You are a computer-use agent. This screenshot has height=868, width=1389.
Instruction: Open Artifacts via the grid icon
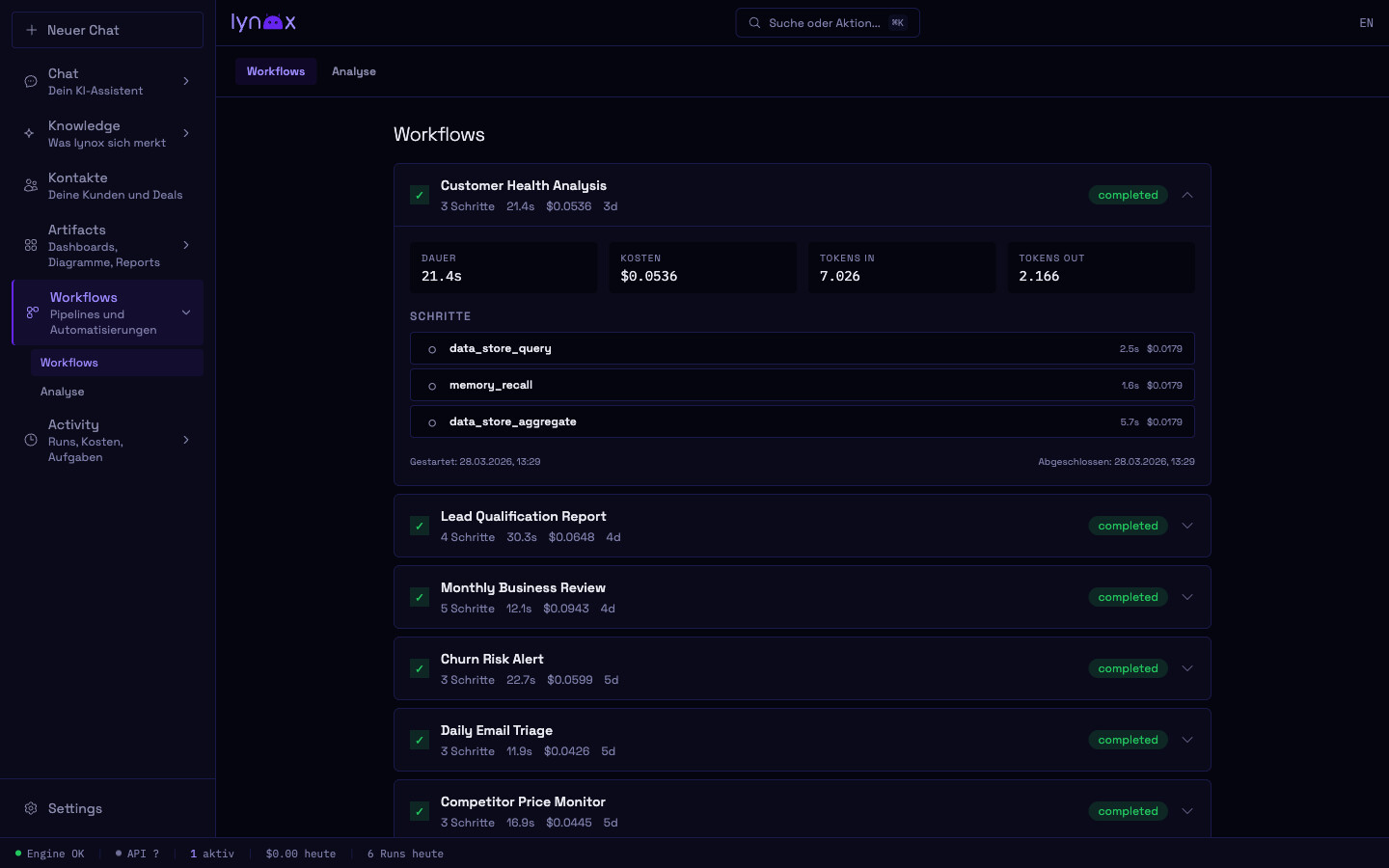point(30,245)
